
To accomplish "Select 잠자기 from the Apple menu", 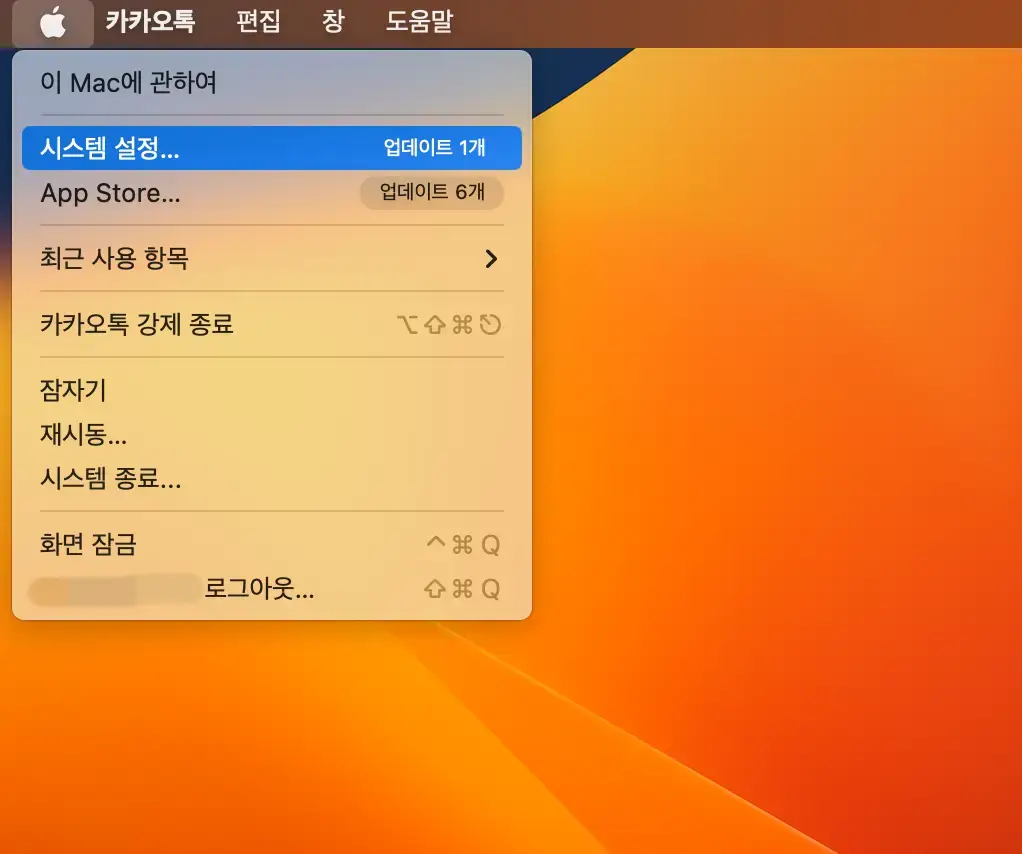I will [272, 390].
